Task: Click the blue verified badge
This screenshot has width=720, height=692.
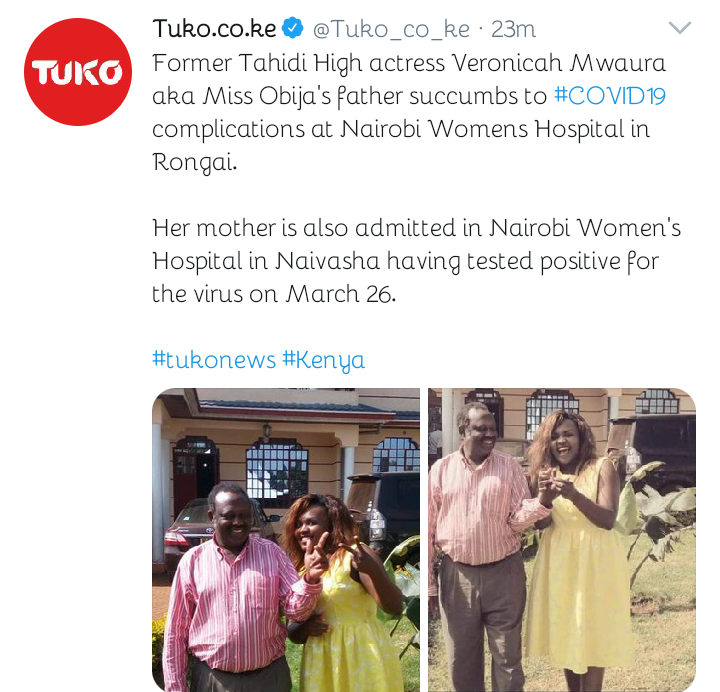Action: point(293,28)
